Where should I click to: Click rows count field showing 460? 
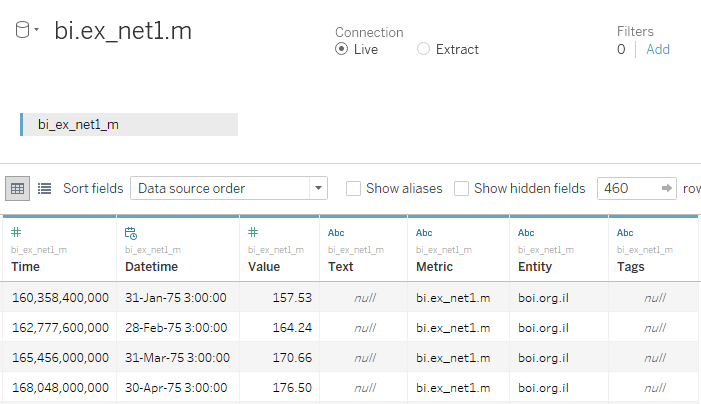click(628, 188)
